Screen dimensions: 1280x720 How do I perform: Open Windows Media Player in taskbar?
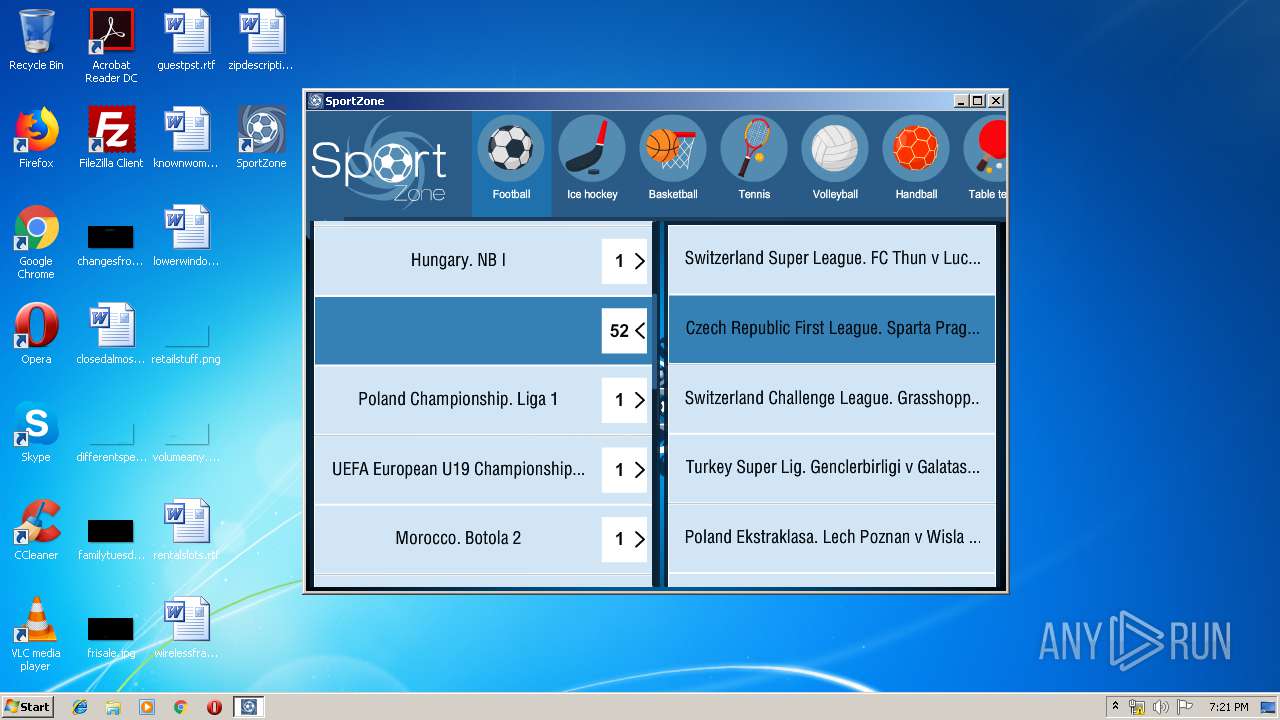click(147, 707)
